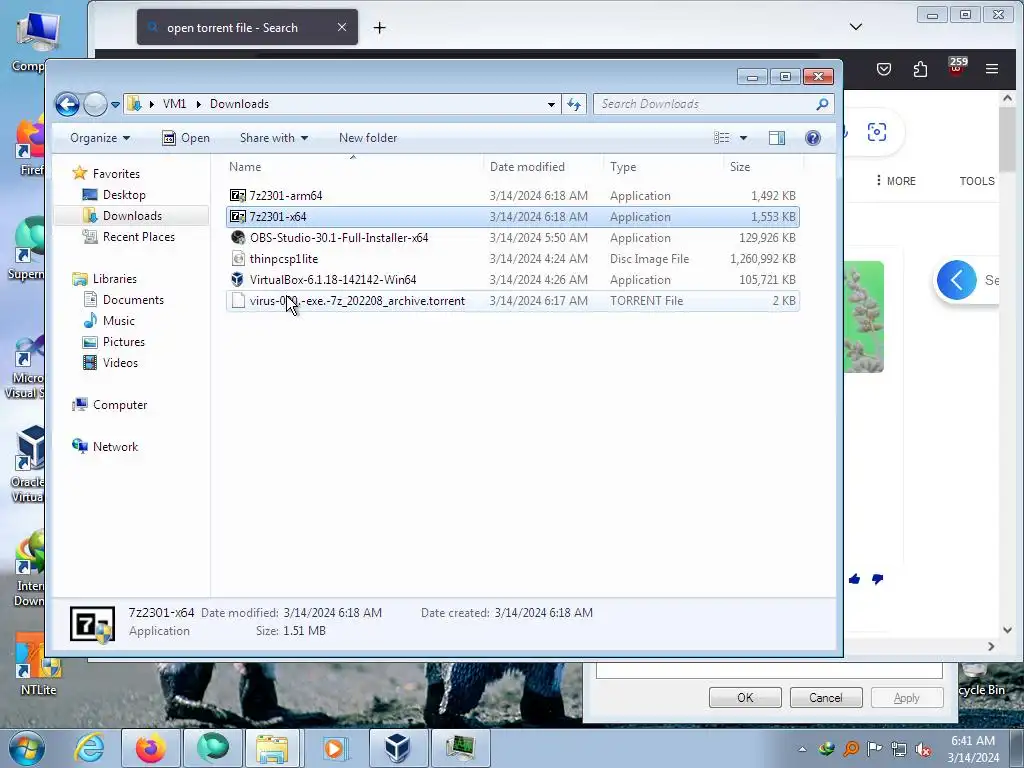The height and width of the screenshot is (768, 1024).
Task: Open Videos library
Action: [x=120, y=362]
